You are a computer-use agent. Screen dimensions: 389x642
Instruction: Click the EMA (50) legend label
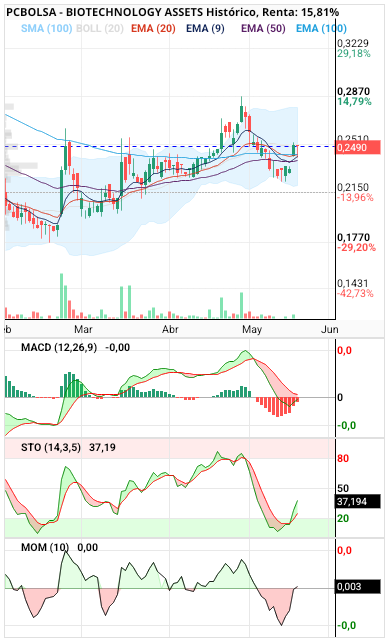[x=263, y=29]
